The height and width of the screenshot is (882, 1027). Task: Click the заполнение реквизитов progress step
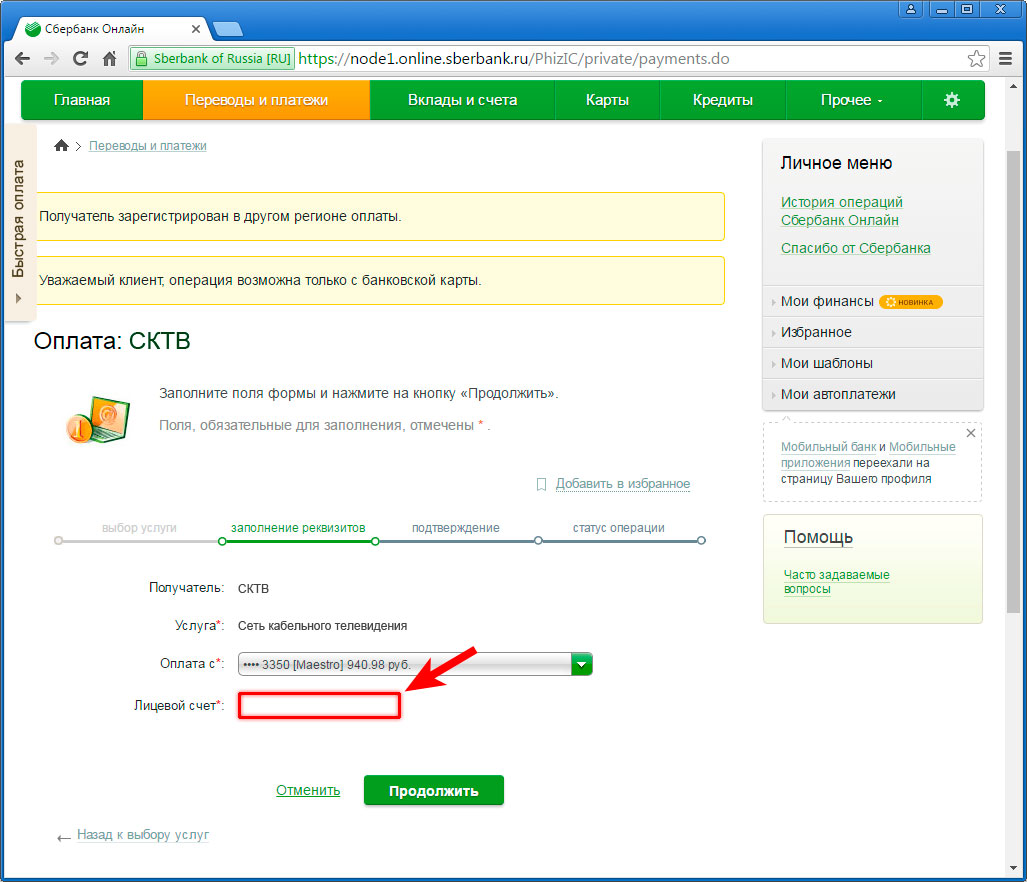[298, 528]
